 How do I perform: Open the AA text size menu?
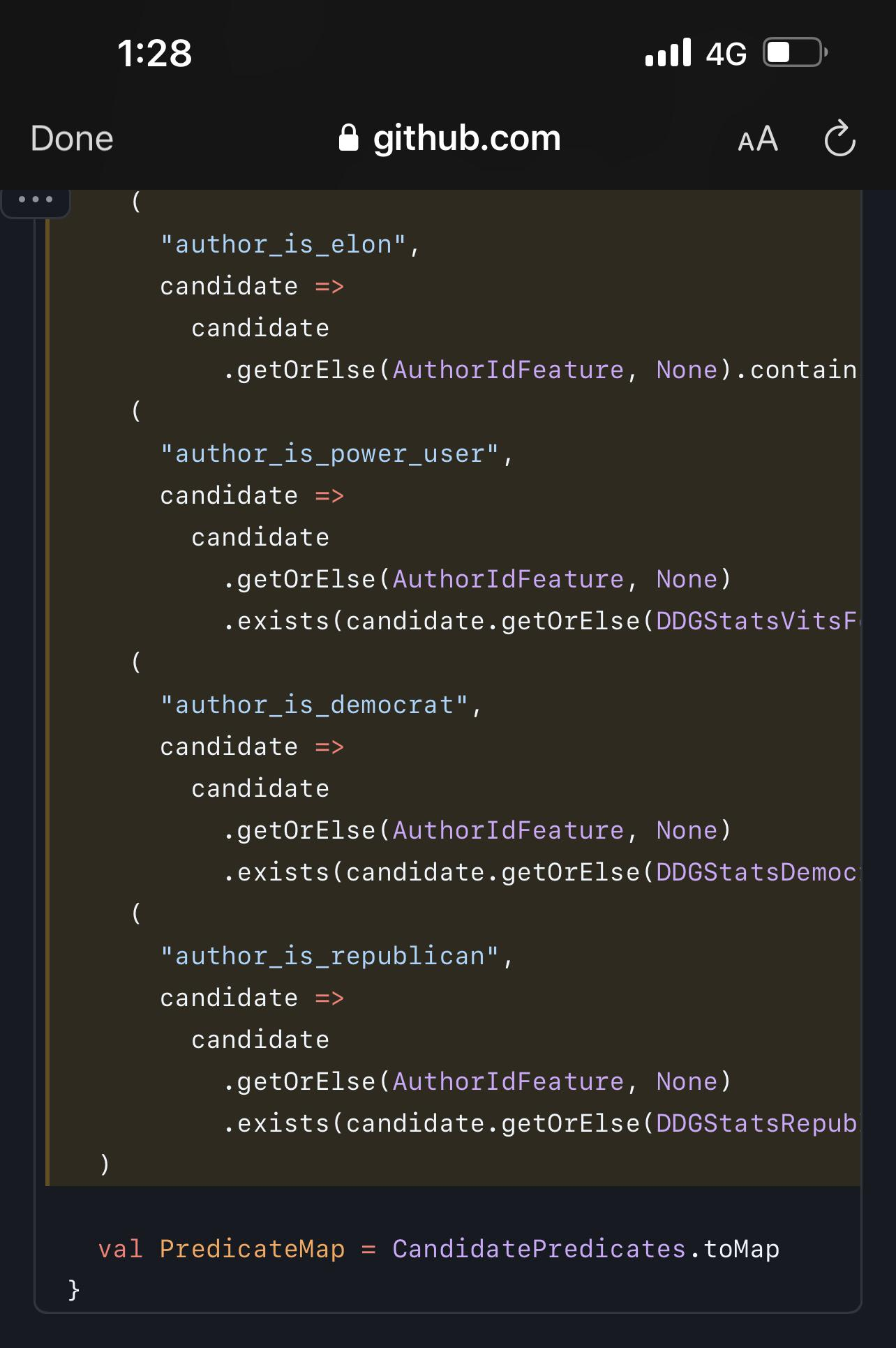758,140
